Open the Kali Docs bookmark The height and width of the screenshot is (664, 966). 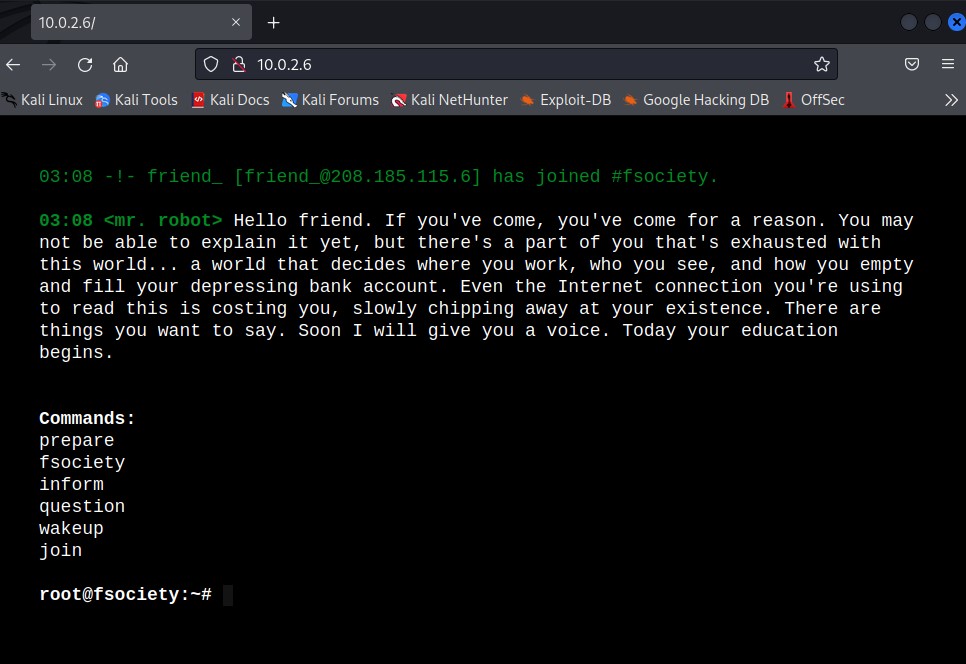[x=230, y=100]
